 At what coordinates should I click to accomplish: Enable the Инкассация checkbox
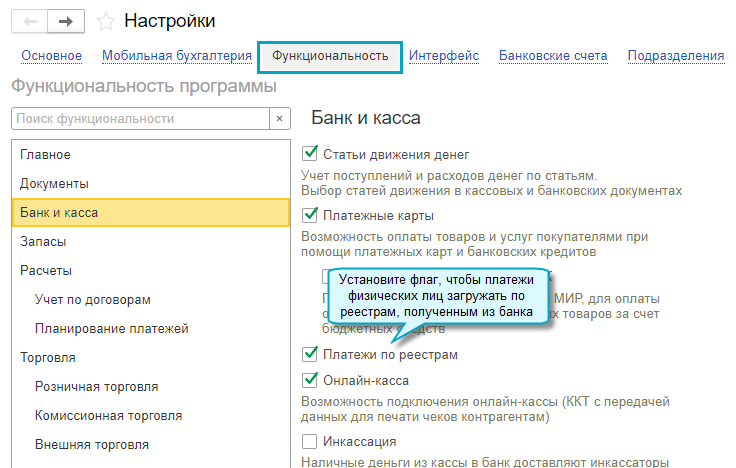pyautogui.click(x=310, y=441)
